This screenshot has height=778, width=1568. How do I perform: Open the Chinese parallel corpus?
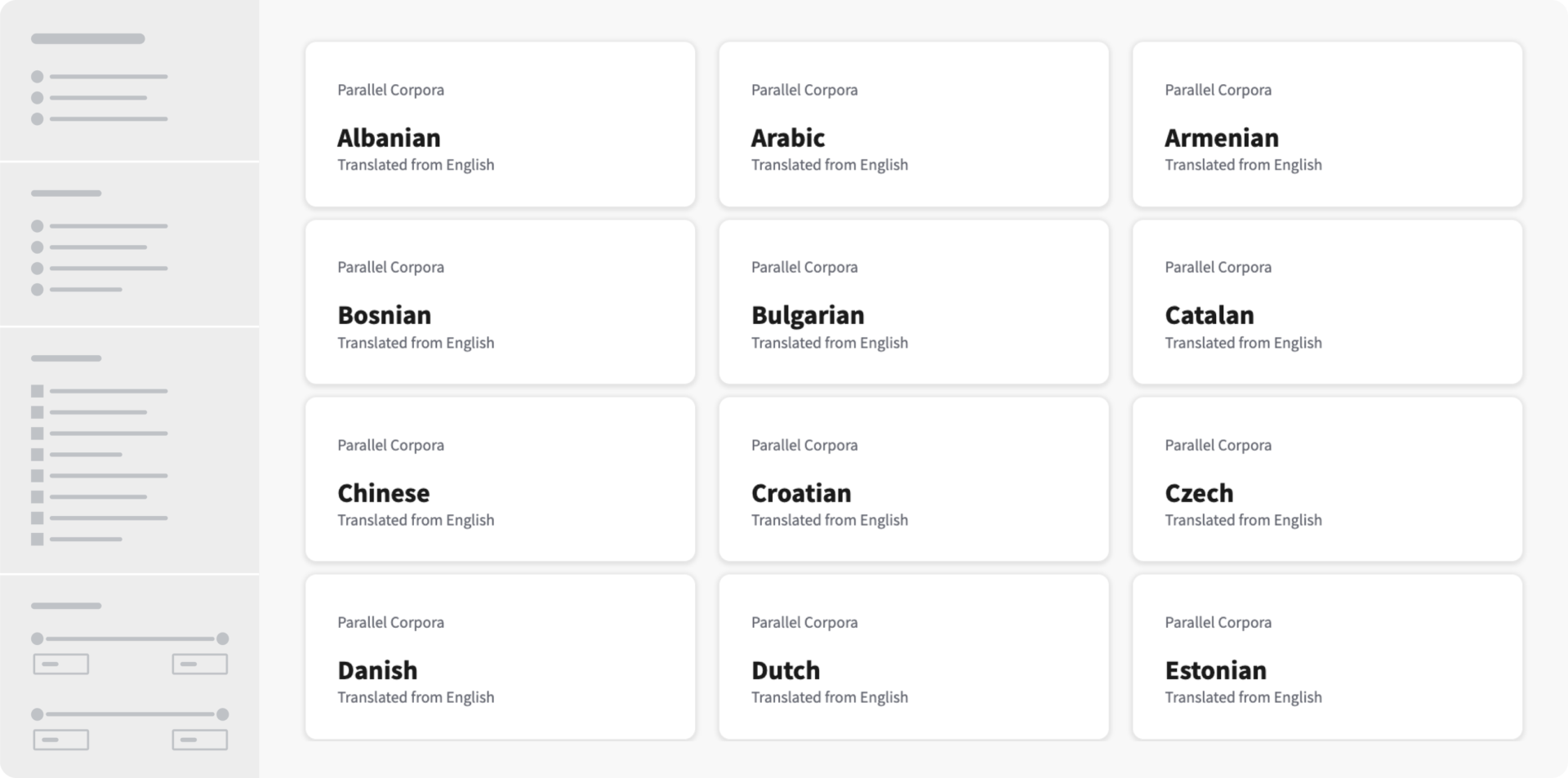[500, 479]
